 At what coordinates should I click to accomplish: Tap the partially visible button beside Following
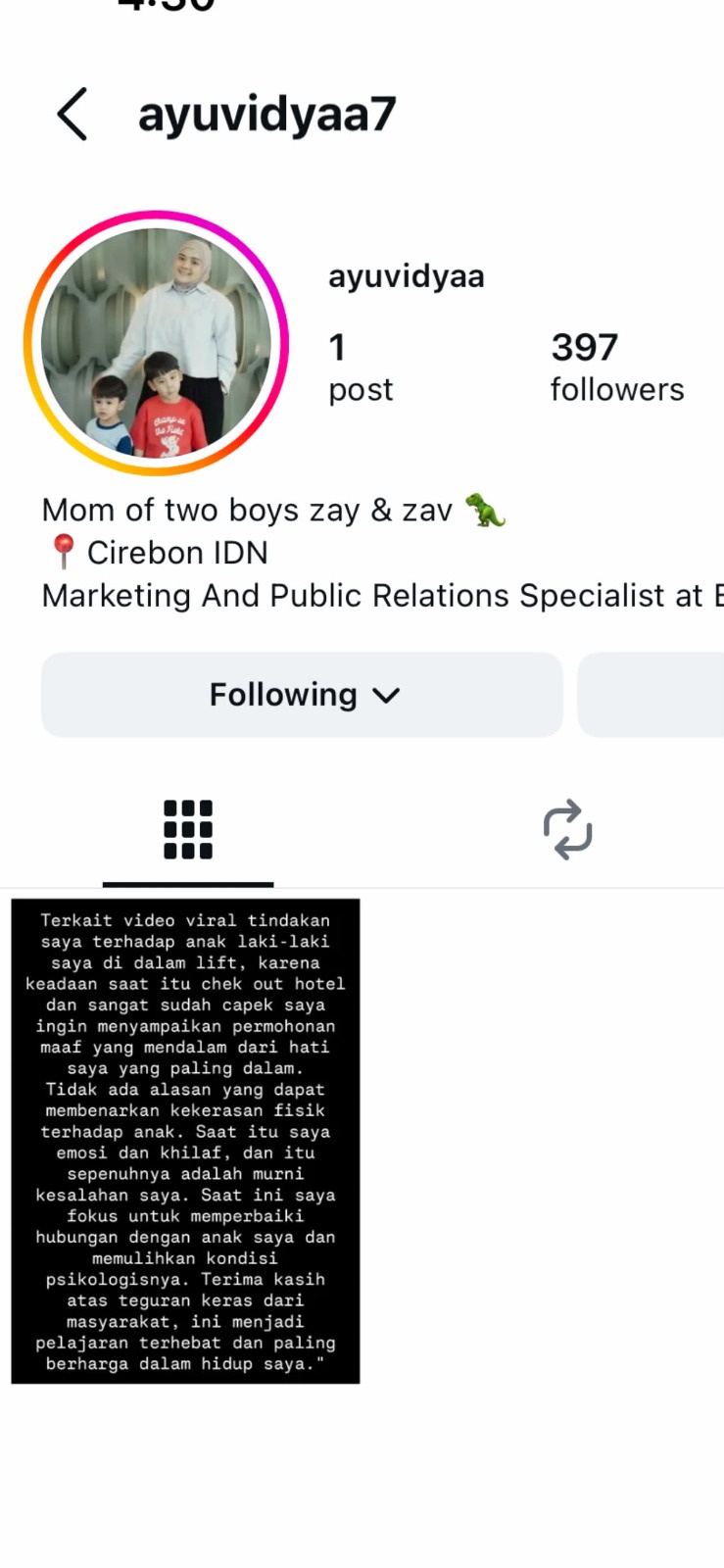click(651, 695)
